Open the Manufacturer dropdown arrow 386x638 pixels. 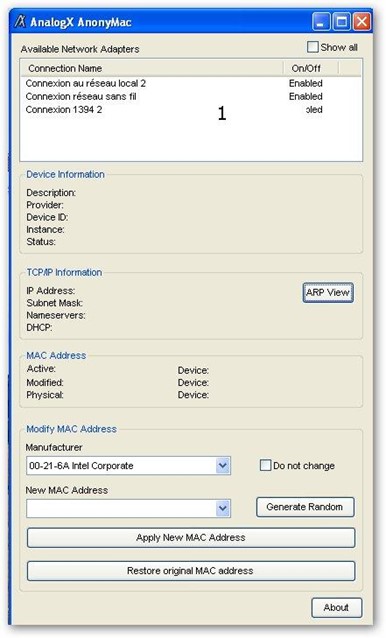pyautogui.click(x=222, y=465)
